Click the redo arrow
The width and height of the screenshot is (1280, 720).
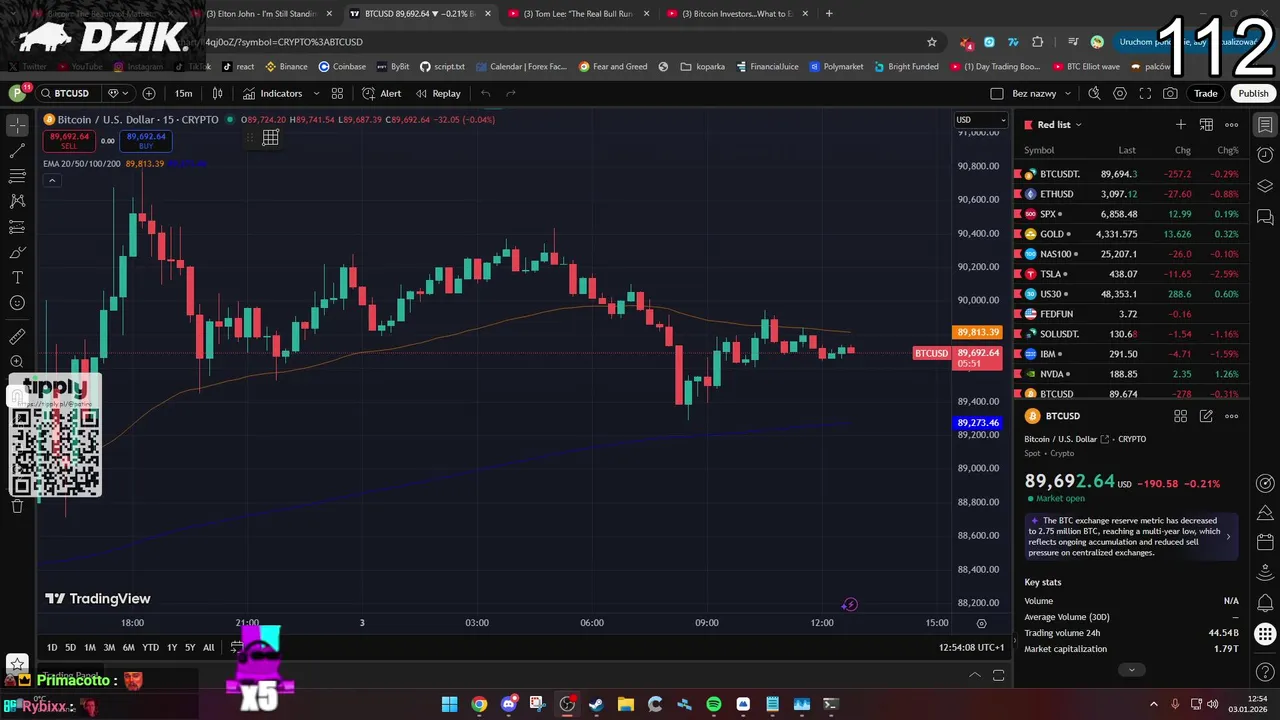(511, 93)
